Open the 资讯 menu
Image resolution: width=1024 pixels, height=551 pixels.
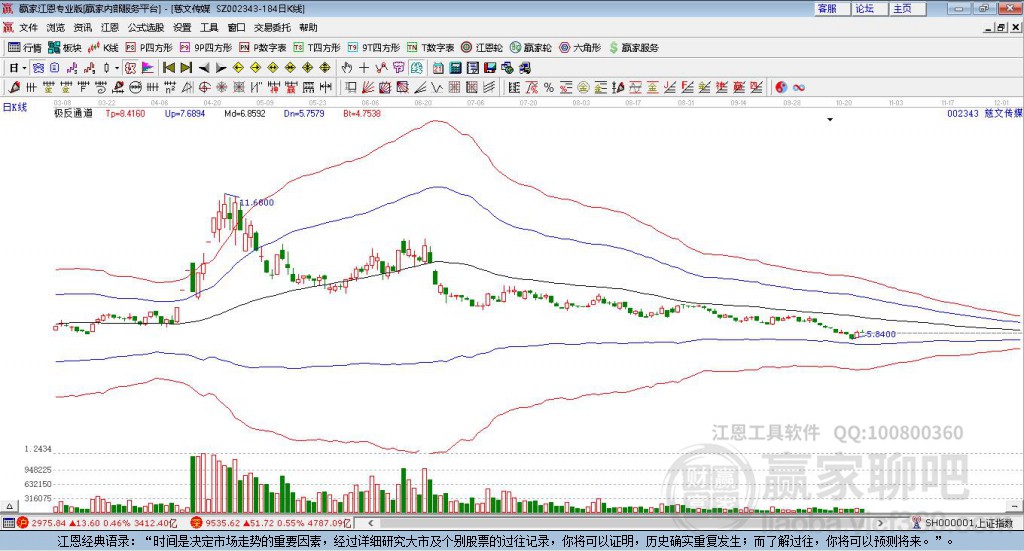83,27
